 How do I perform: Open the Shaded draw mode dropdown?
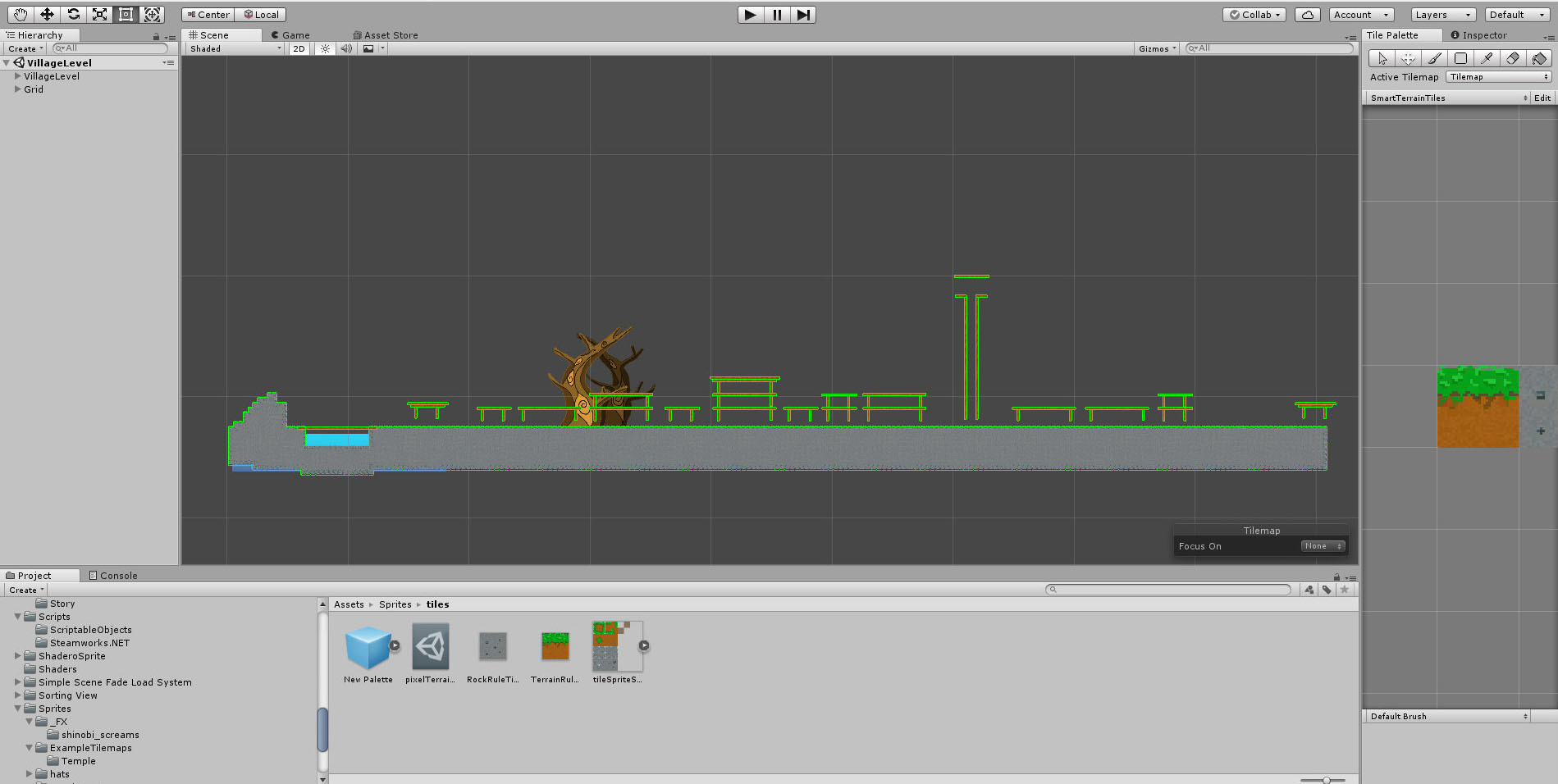click(235, 48)
